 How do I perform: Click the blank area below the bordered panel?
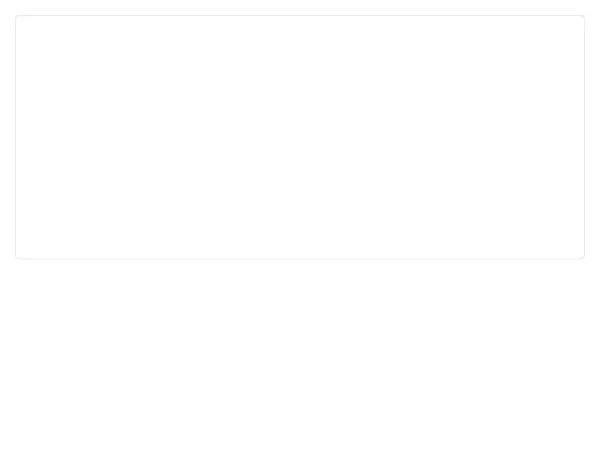300,355
